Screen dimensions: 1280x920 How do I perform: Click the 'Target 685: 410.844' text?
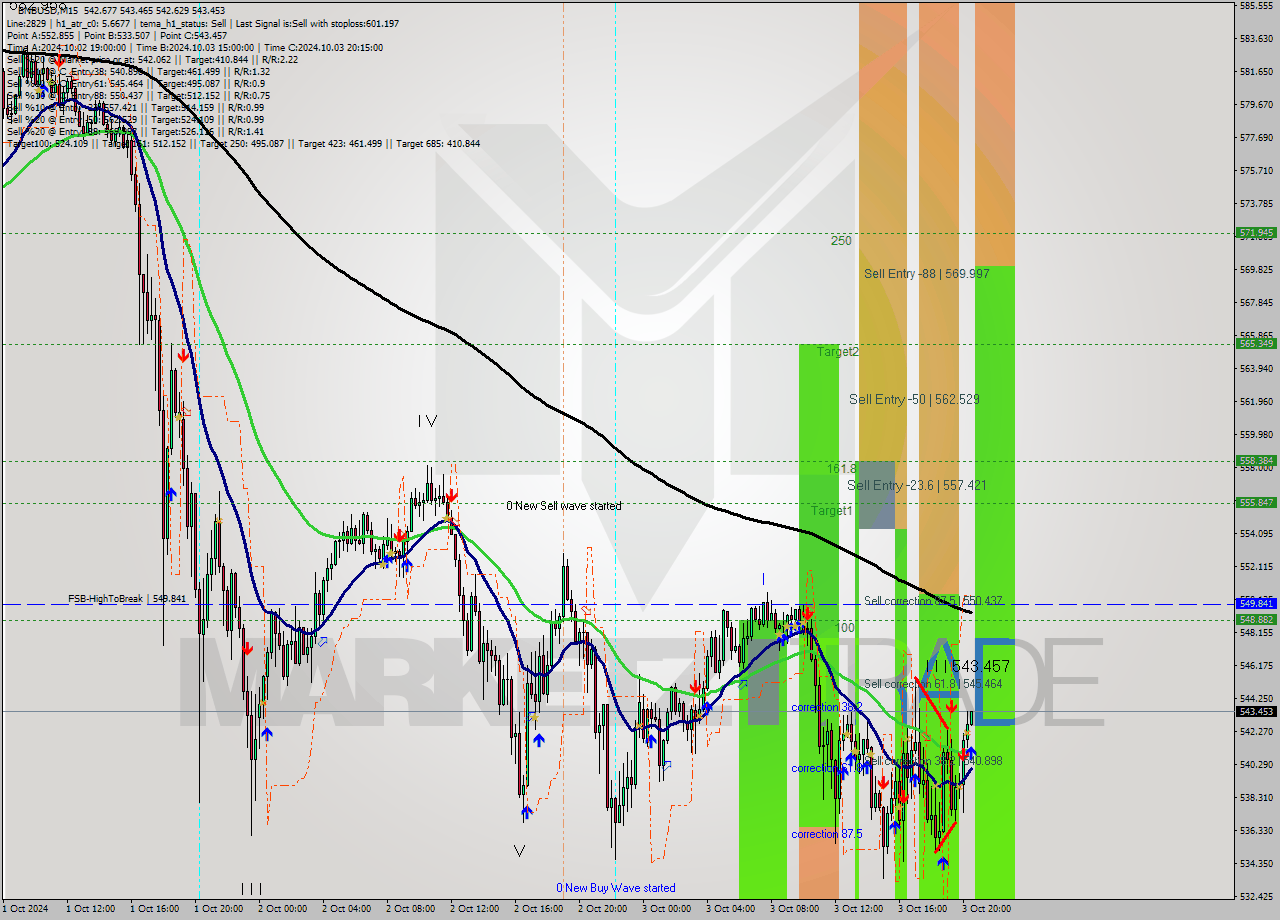[x=438, y=143]
